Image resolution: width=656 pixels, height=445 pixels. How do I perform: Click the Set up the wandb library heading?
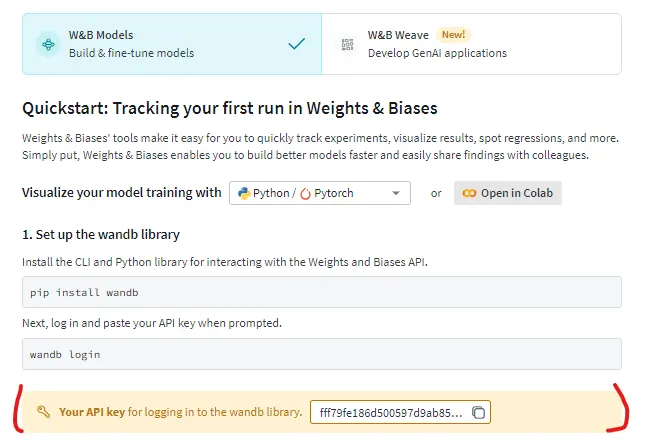coord(100,235)
